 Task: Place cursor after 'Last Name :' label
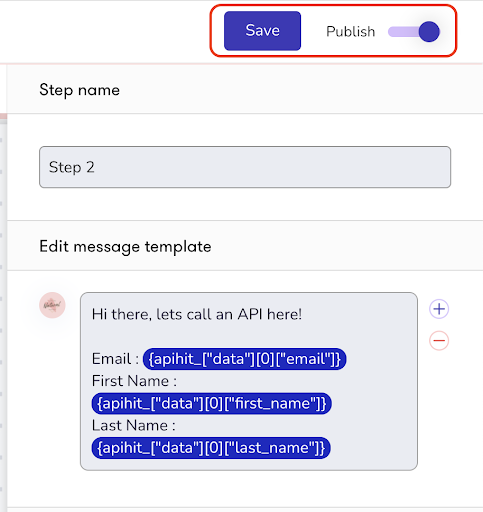(177, 426)
